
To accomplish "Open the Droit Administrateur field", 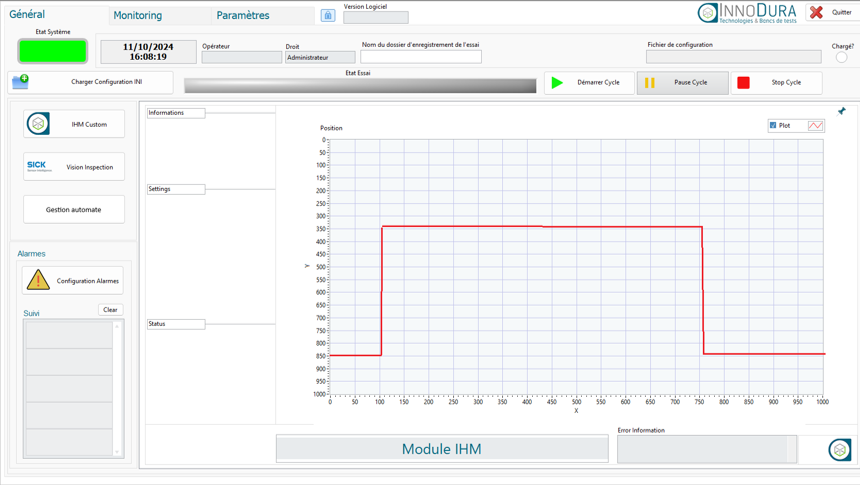I will [319, 57].
